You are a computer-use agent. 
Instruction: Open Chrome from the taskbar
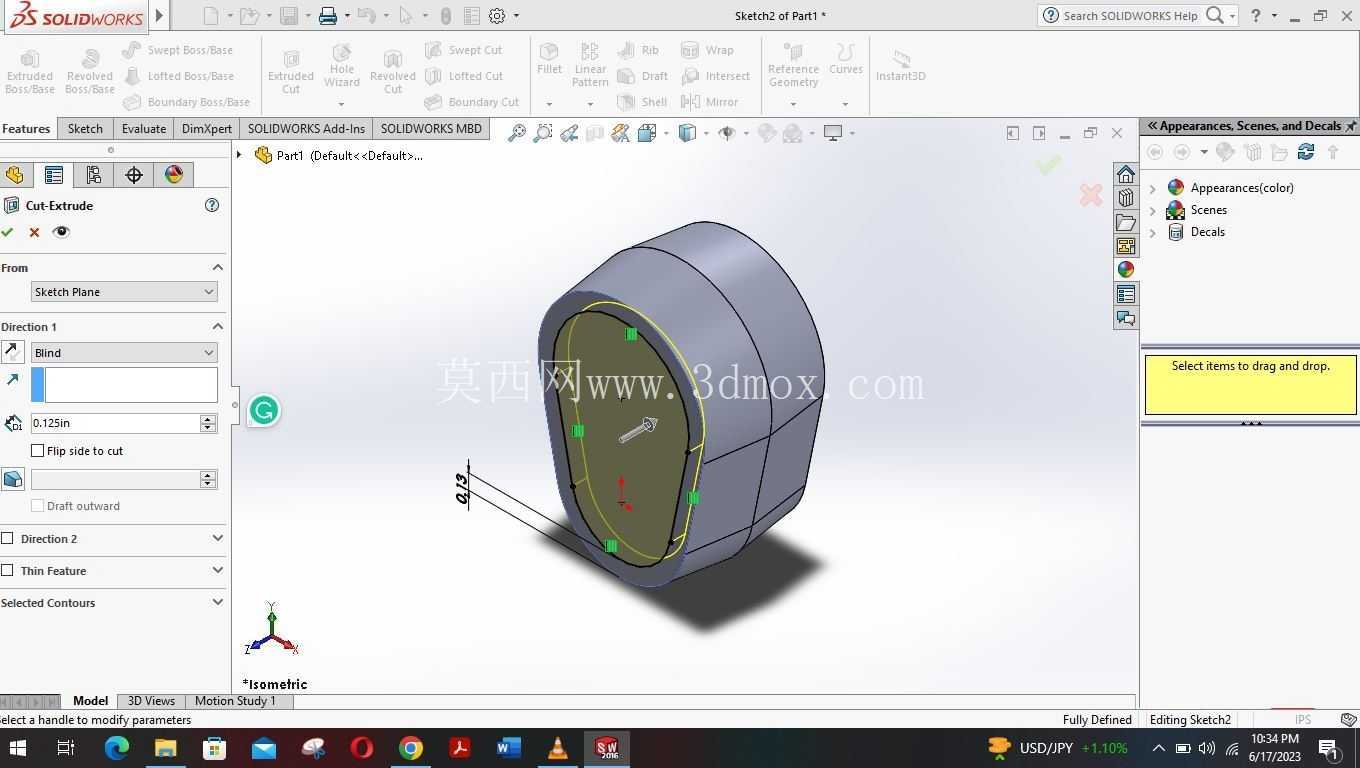point(411,748)
